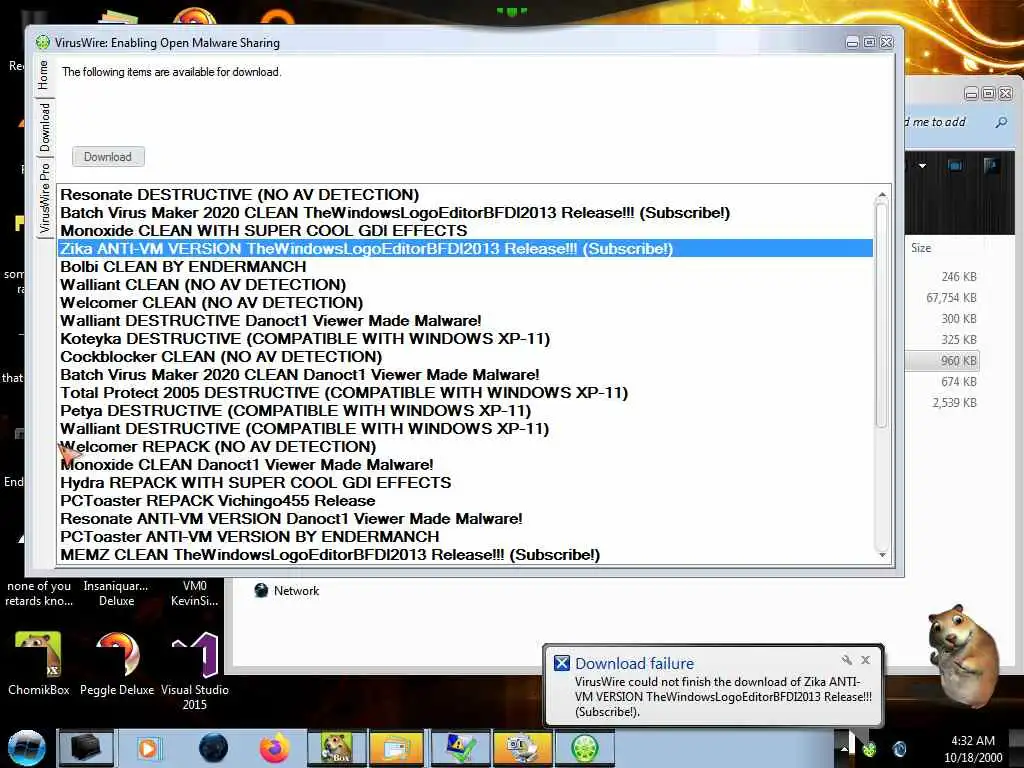The image size is (1024, 768).
Task: Switch to the file explorer taskbar button
Action: pos(396,748)
